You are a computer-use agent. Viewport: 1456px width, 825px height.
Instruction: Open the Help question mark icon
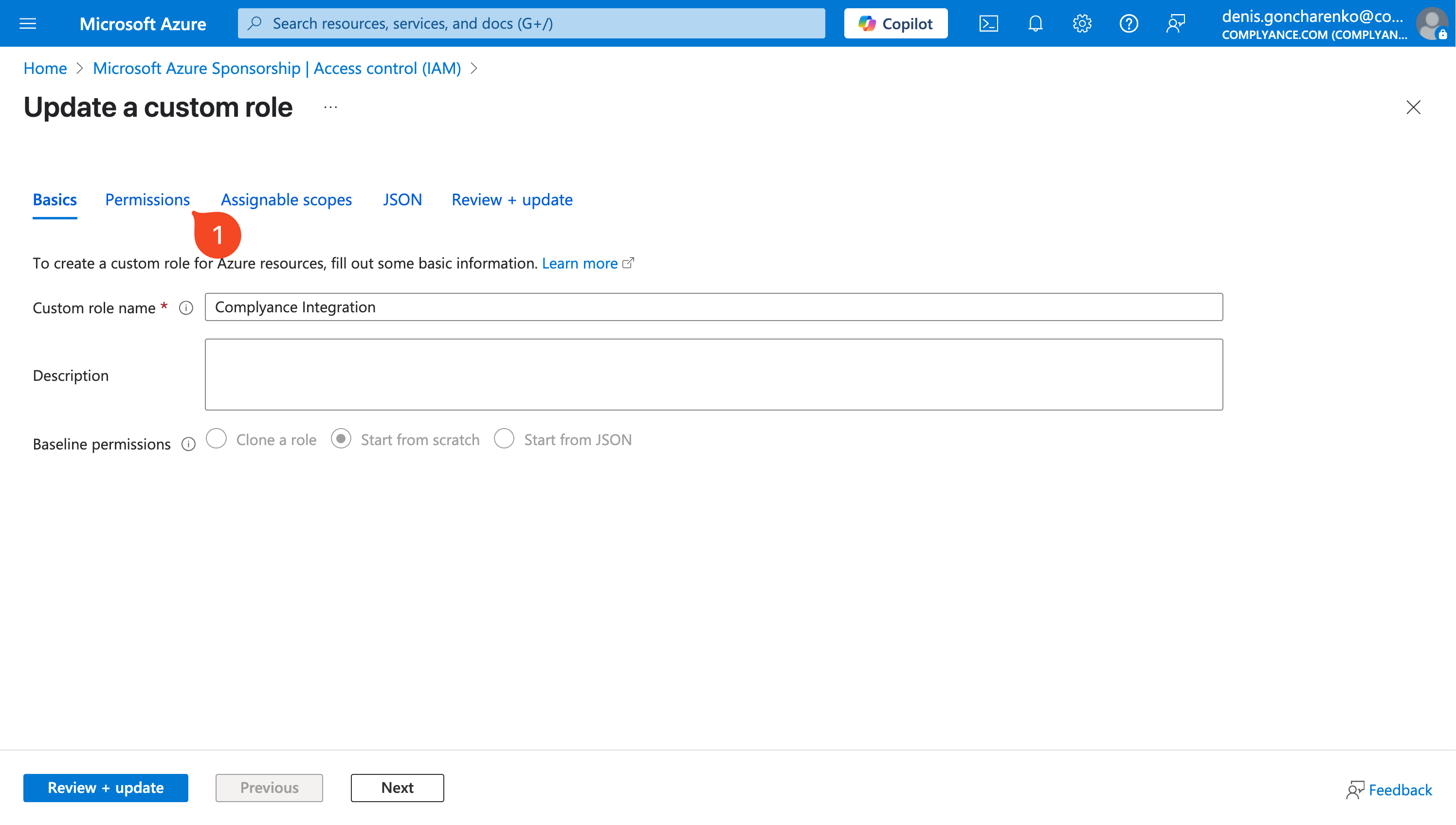pyautogui.click(x=1128, y=23)
